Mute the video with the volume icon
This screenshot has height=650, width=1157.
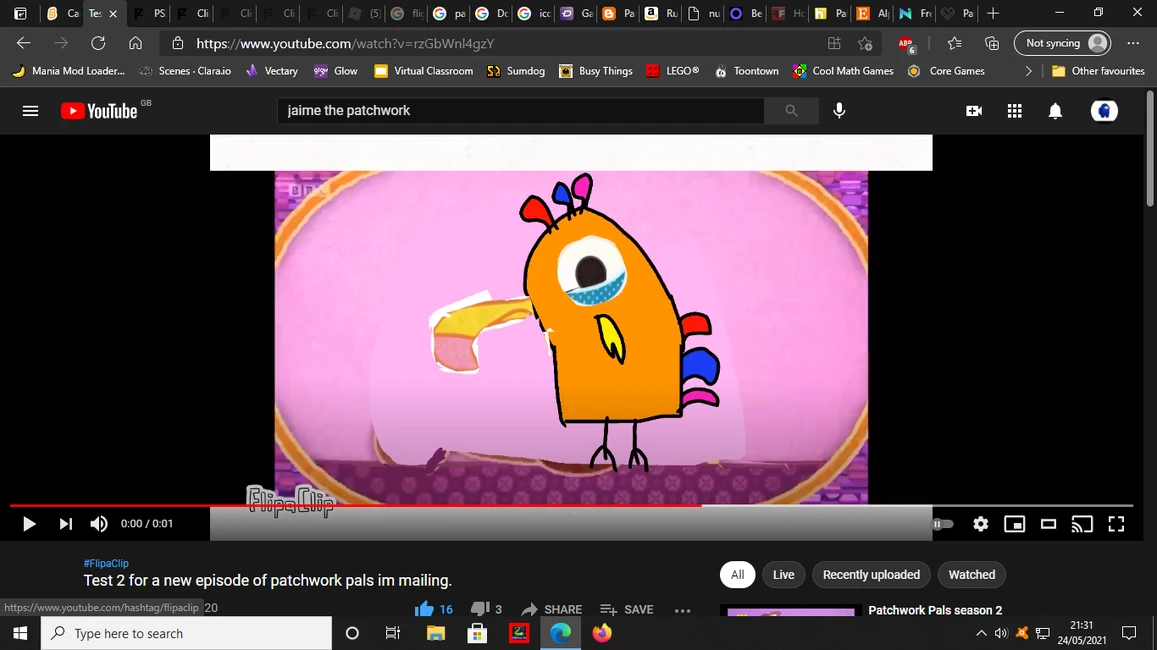click(x=98, y=523)
